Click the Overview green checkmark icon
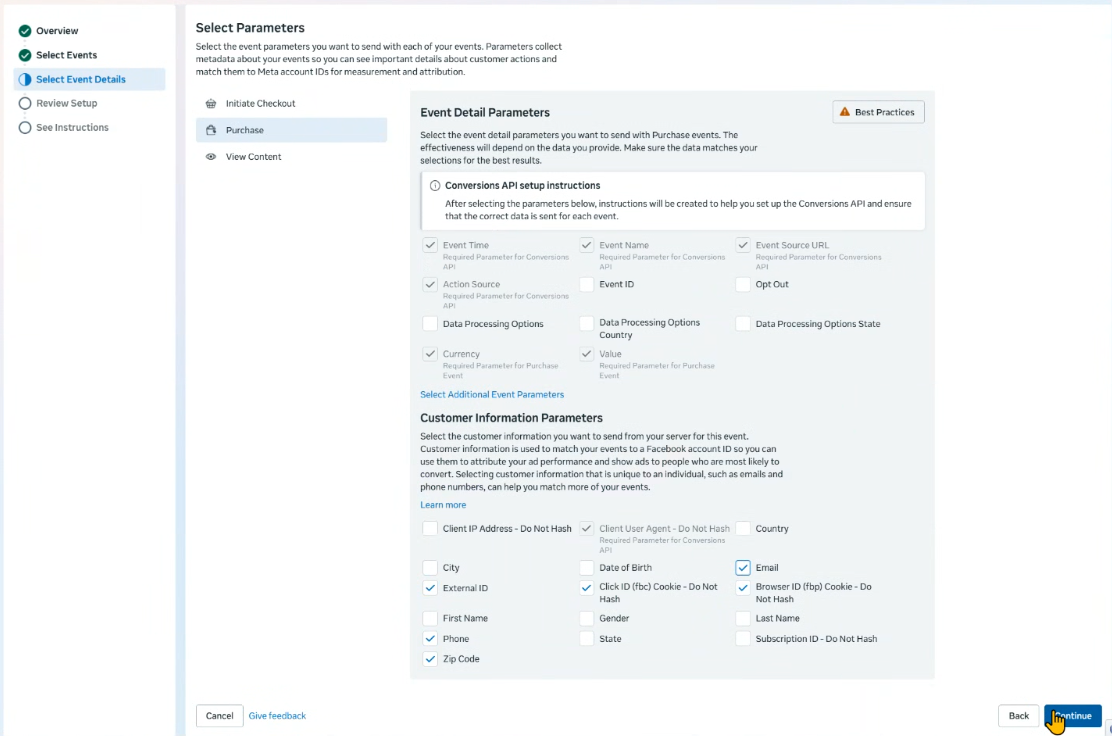Viewport: 1112px width, 736px height. click(25, 30)
